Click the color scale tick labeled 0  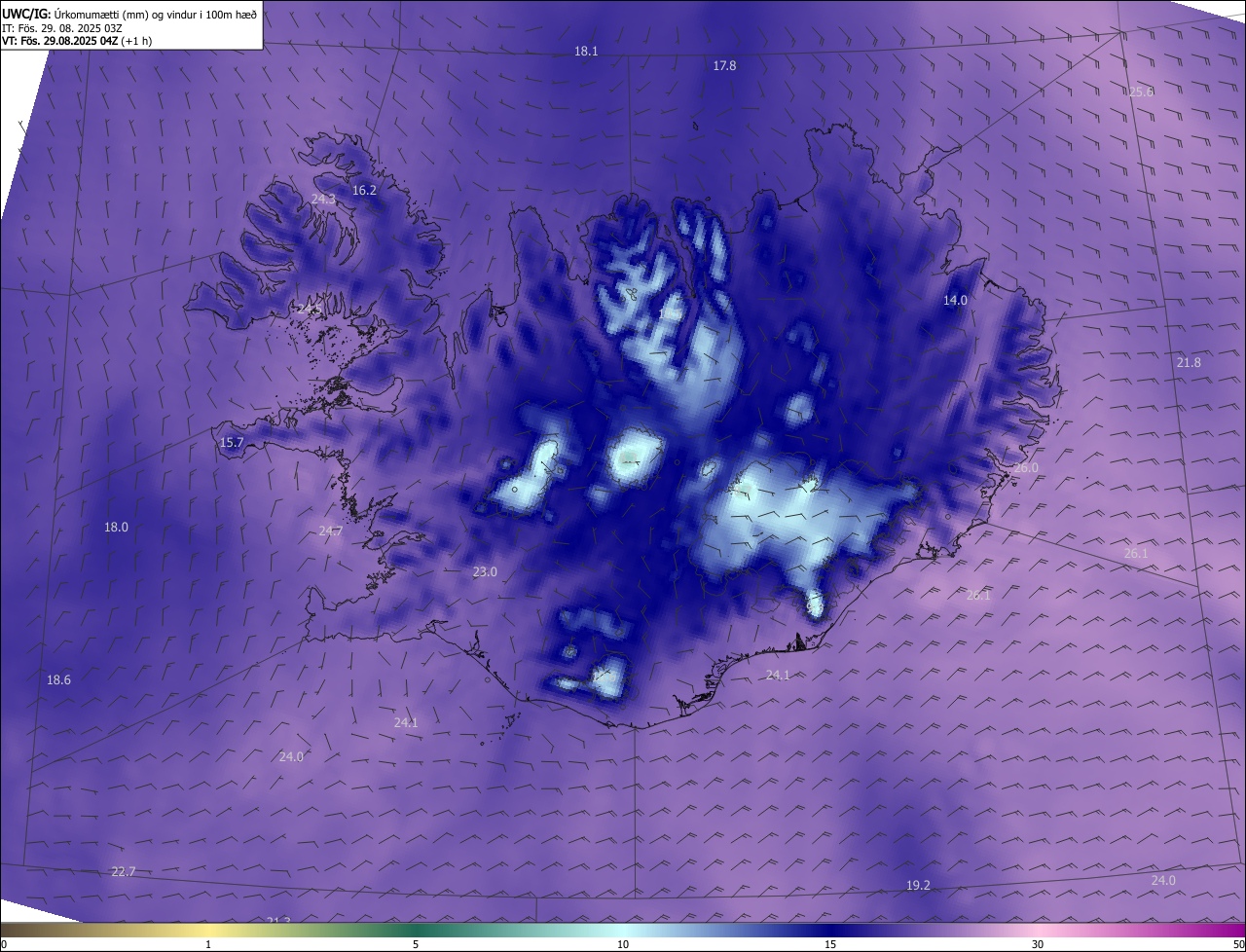tap(4, 944)
